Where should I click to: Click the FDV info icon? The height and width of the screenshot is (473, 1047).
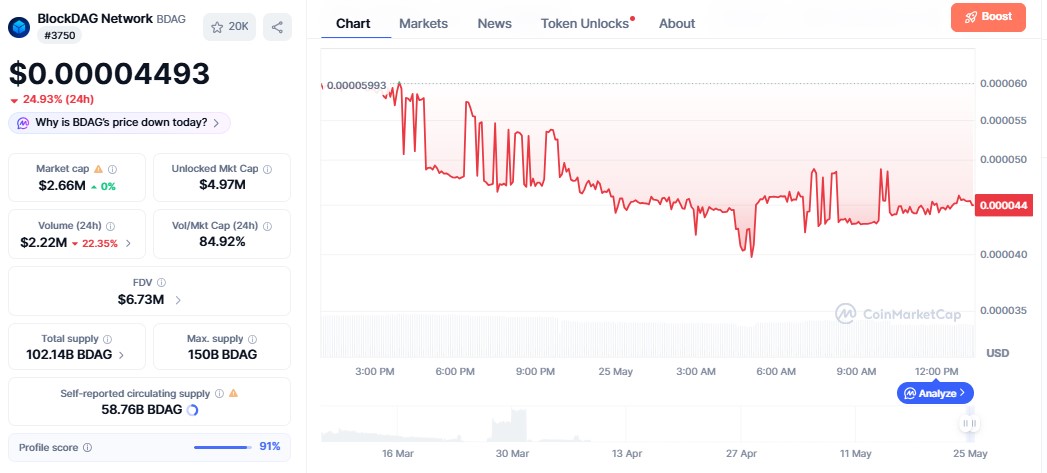point(162,283)
